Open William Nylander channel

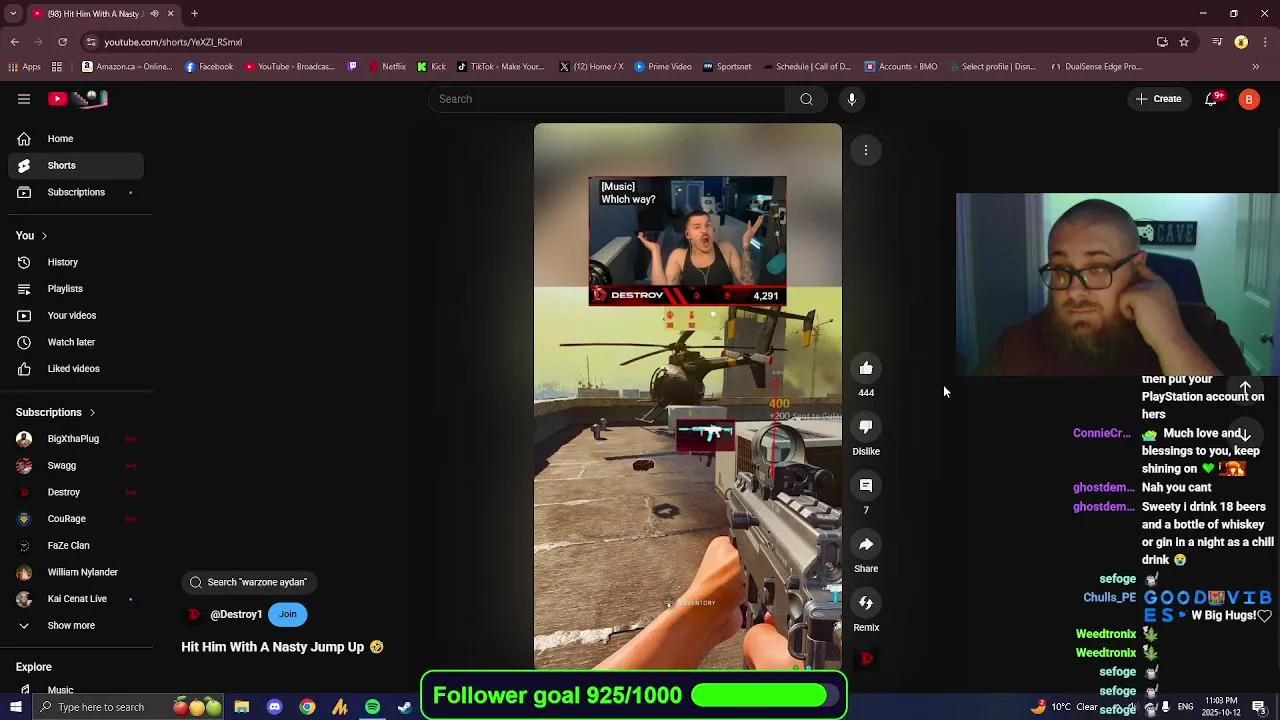[76, 572]
